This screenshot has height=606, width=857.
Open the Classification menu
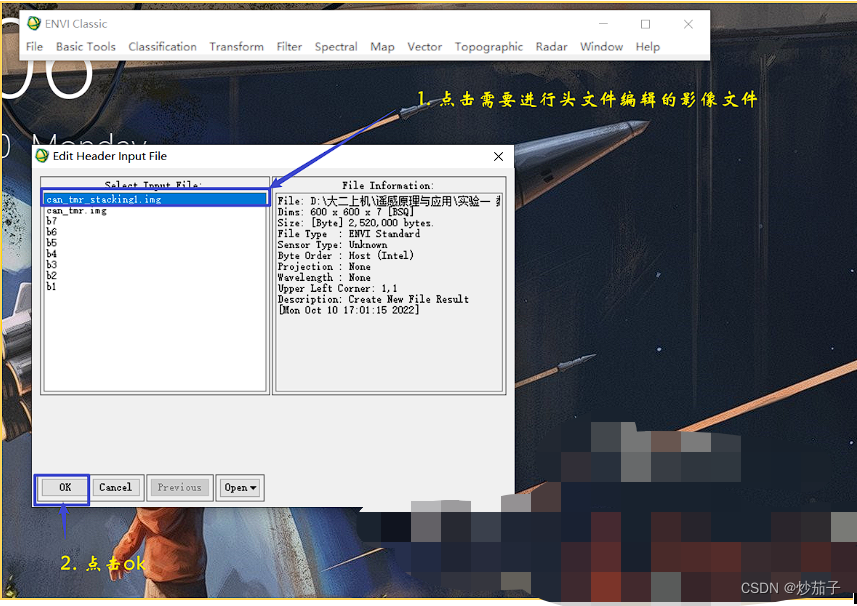click(162, 47)
